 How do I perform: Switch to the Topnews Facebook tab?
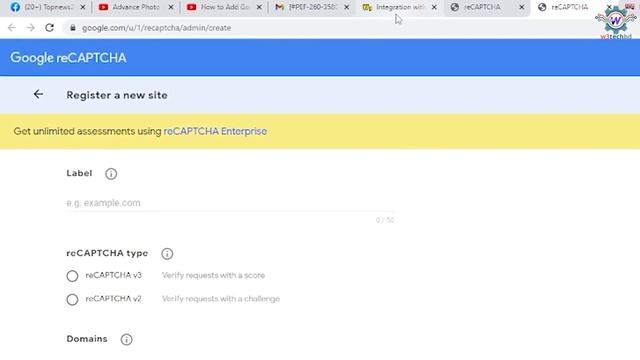click(48, 7)
